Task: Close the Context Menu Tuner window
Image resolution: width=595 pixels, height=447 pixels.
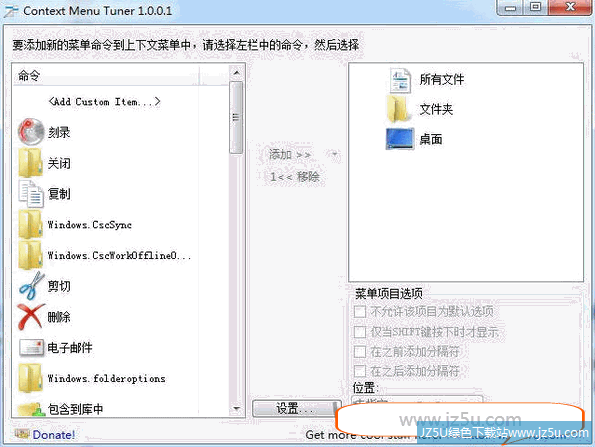Action: point(569,8)
